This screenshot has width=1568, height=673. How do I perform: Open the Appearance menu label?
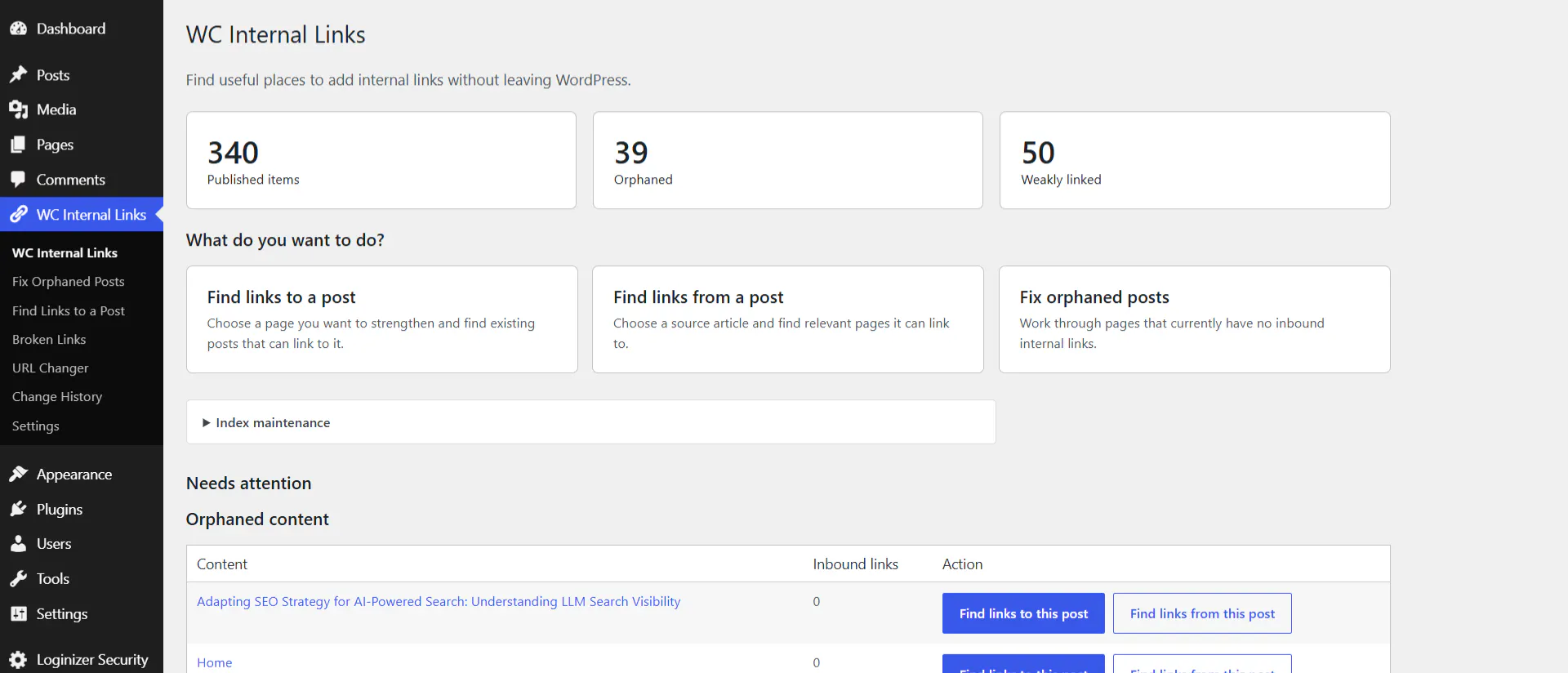(74, 475)
